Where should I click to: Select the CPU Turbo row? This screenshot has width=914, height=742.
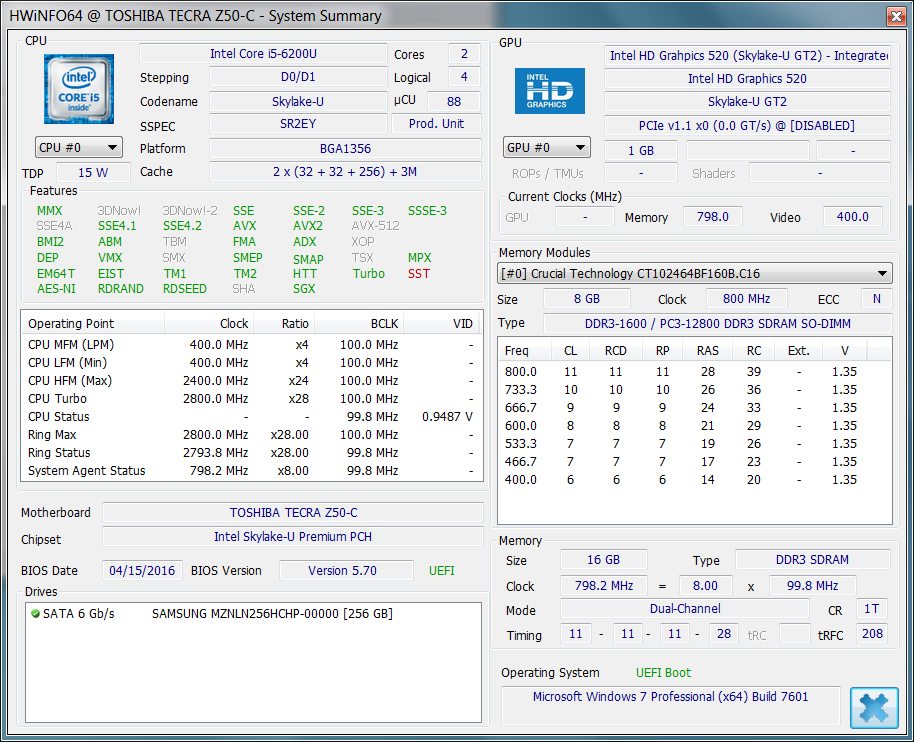click(x=252, y=399)
